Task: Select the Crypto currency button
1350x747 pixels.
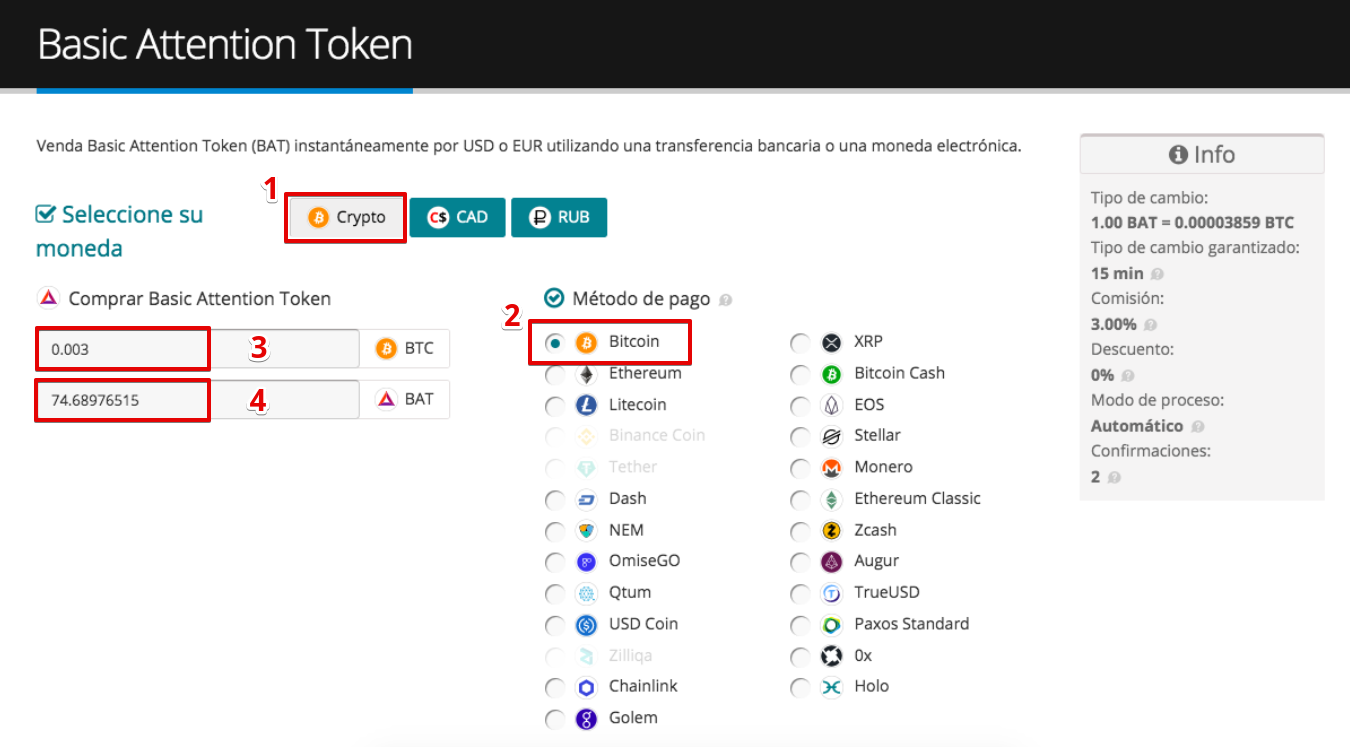Action: point(347,217)
